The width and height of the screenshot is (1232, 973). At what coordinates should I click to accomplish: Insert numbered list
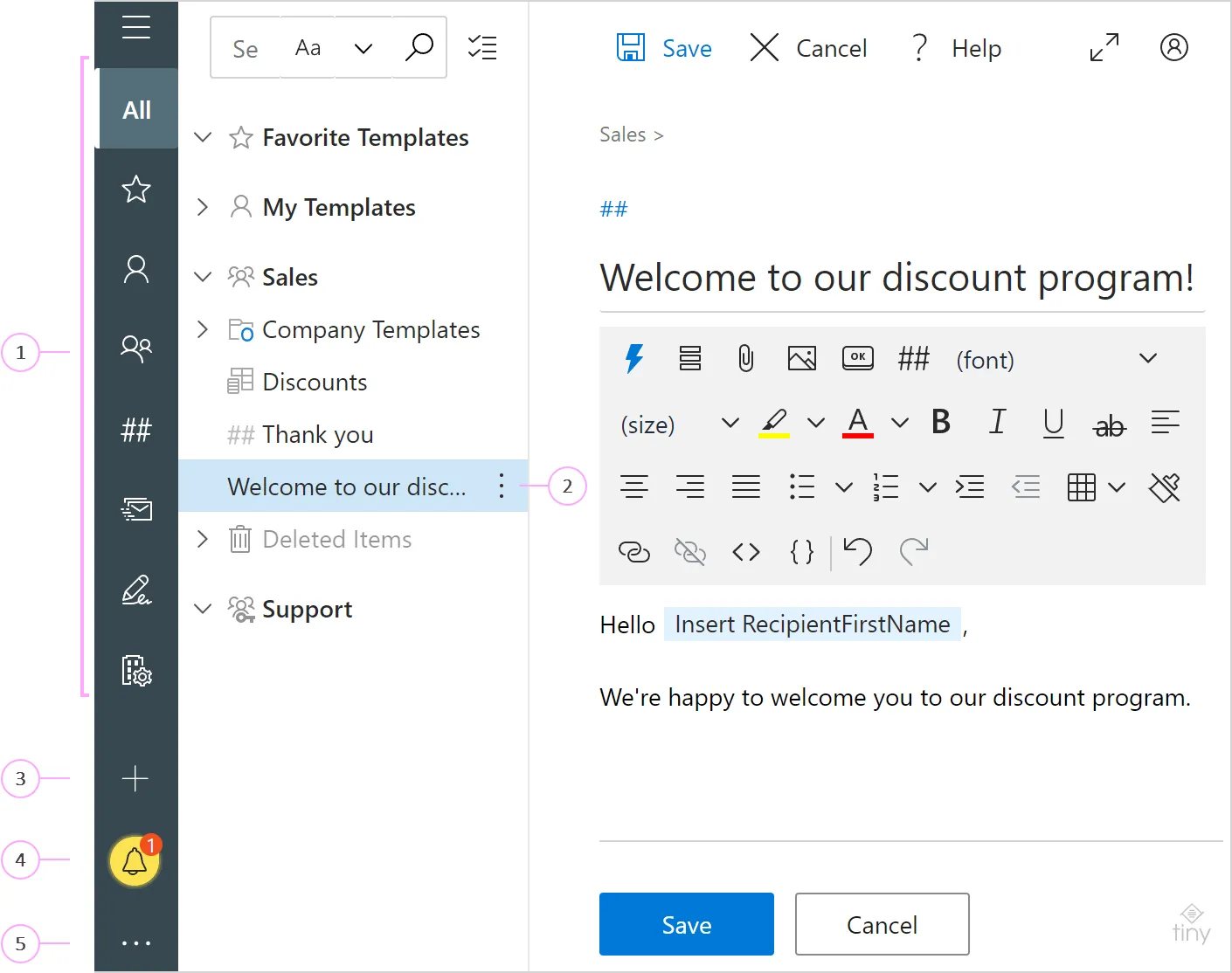[x=886, y=486]
